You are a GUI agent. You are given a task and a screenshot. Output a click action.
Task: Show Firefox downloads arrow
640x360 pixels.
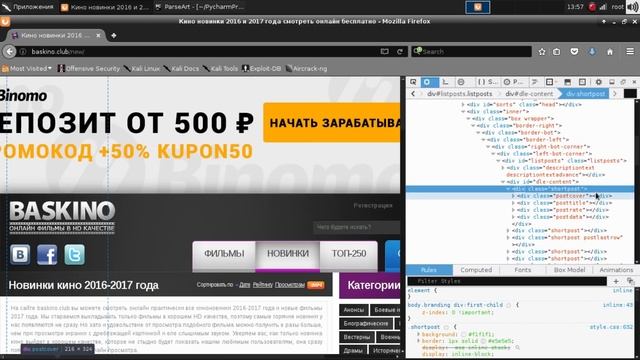[x=592, y=52]
